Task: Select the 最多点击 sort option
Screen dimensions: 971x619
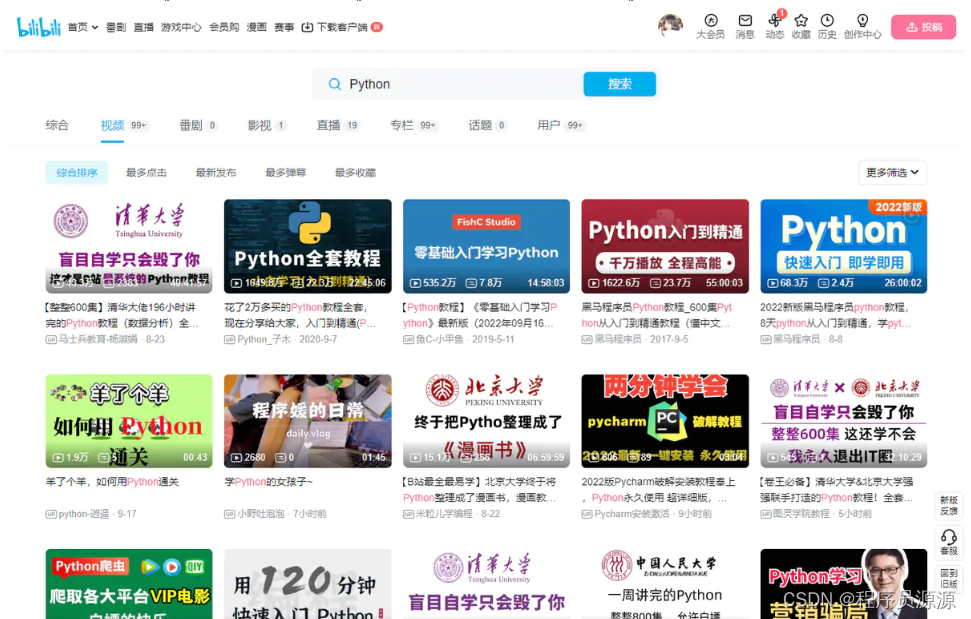Action: coord(146,173)
